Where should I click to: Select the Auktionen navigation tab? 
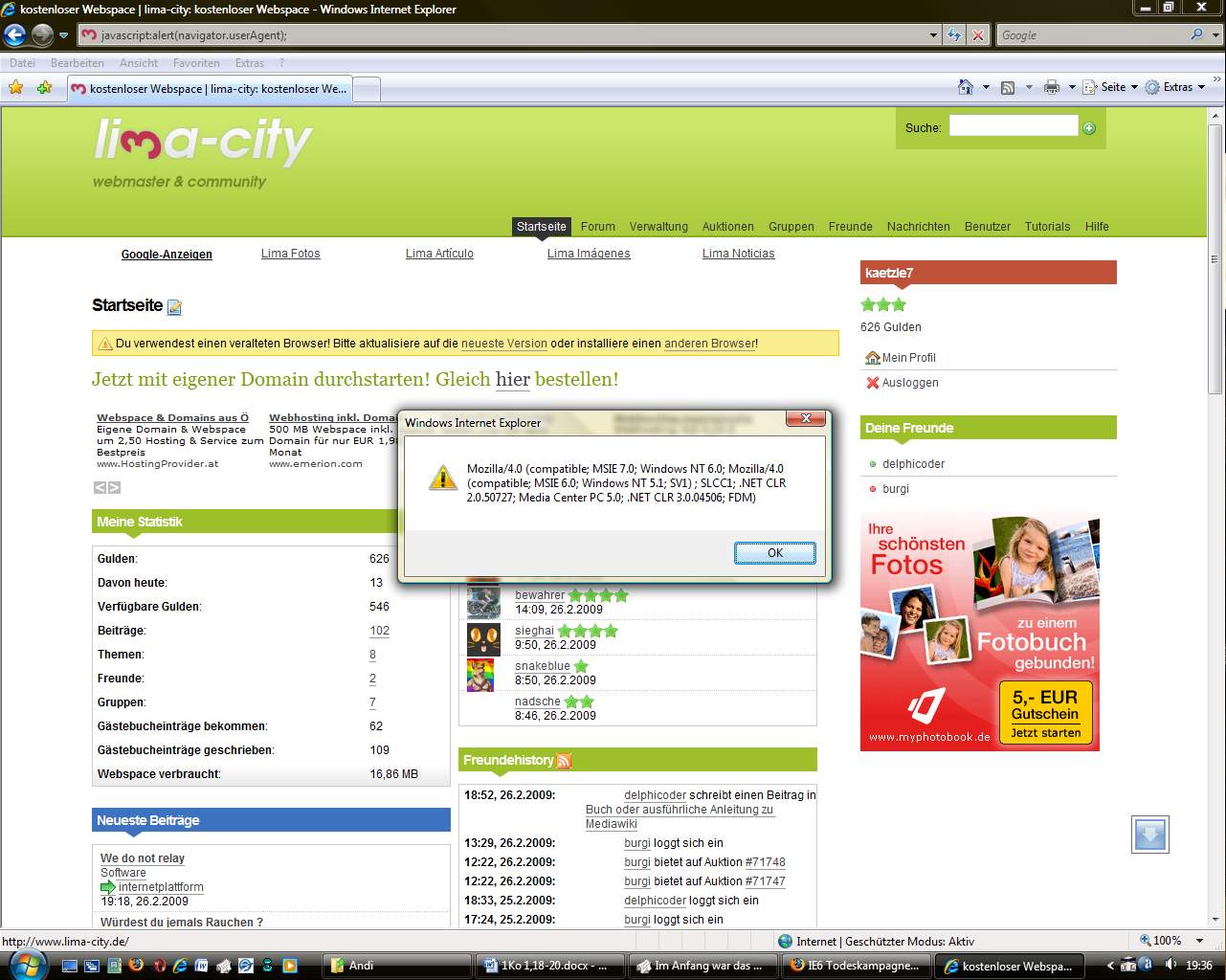point(727,227)
